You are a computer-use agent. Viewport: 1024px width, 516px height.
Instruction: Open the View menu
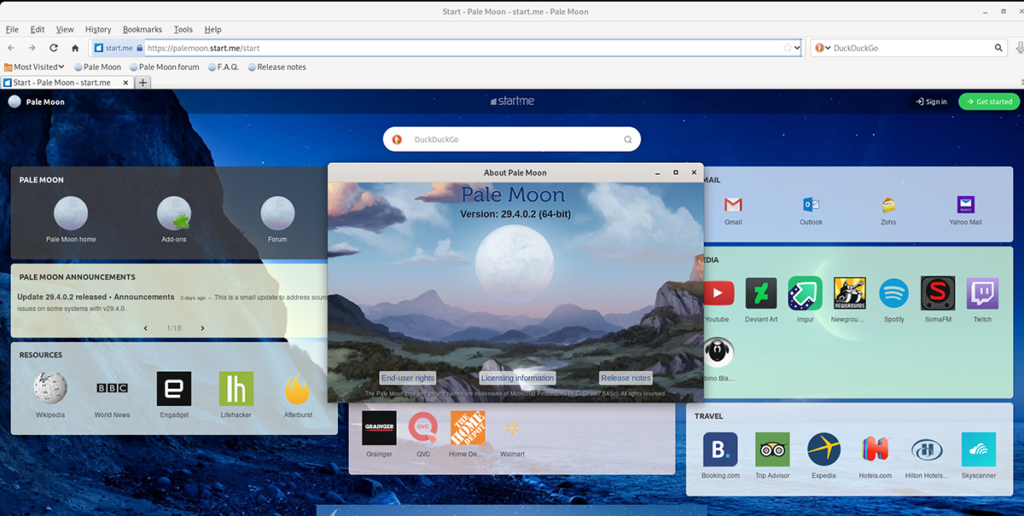[65, 29]
